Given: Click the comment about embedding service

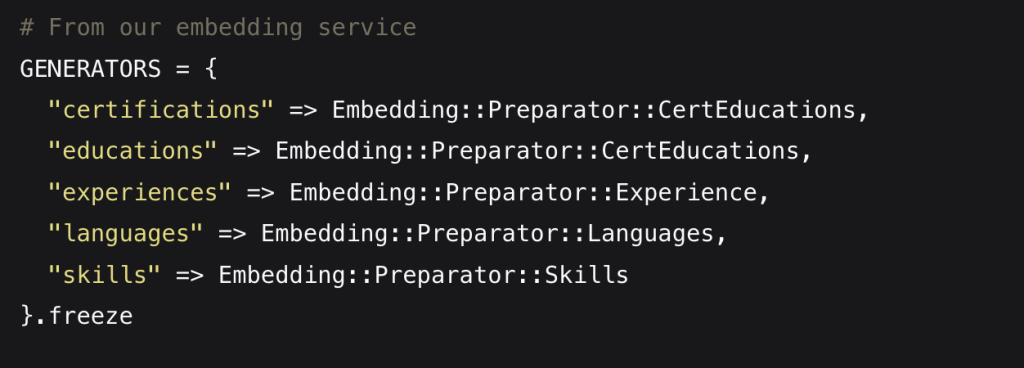Looking at the screenshot, I should (x=218, y=27).
